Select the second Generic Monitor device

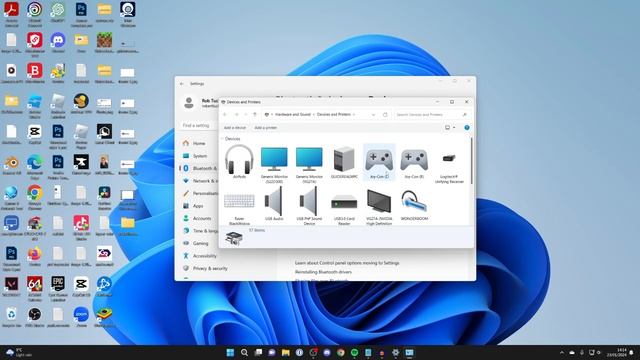pos(309,164)
